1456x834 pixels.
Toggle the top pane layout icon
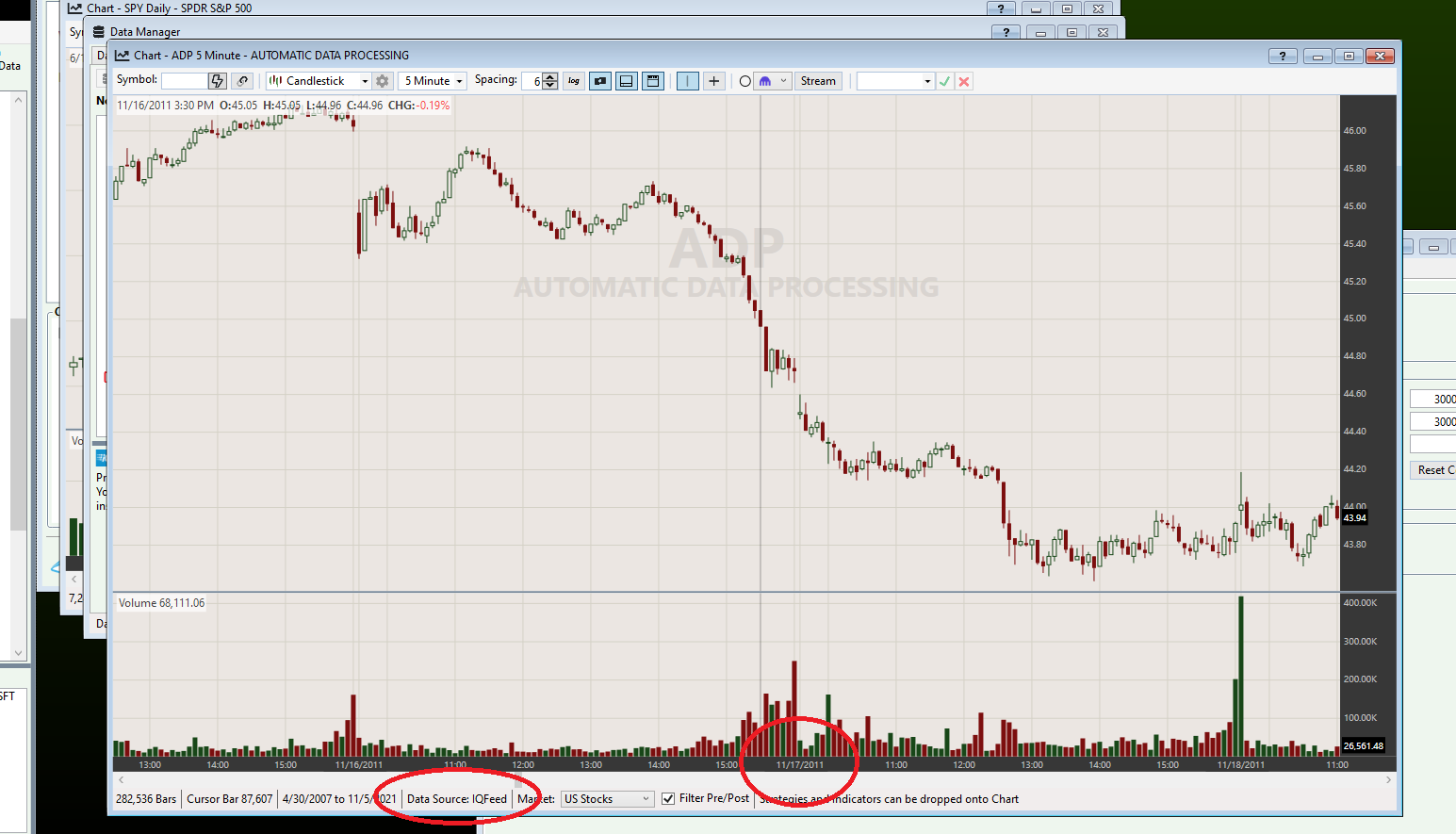pyautogui.click(x=652, y=81)
